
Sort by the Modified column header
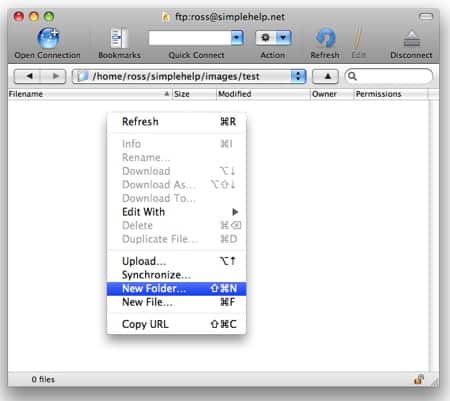(x=263, y=94)
